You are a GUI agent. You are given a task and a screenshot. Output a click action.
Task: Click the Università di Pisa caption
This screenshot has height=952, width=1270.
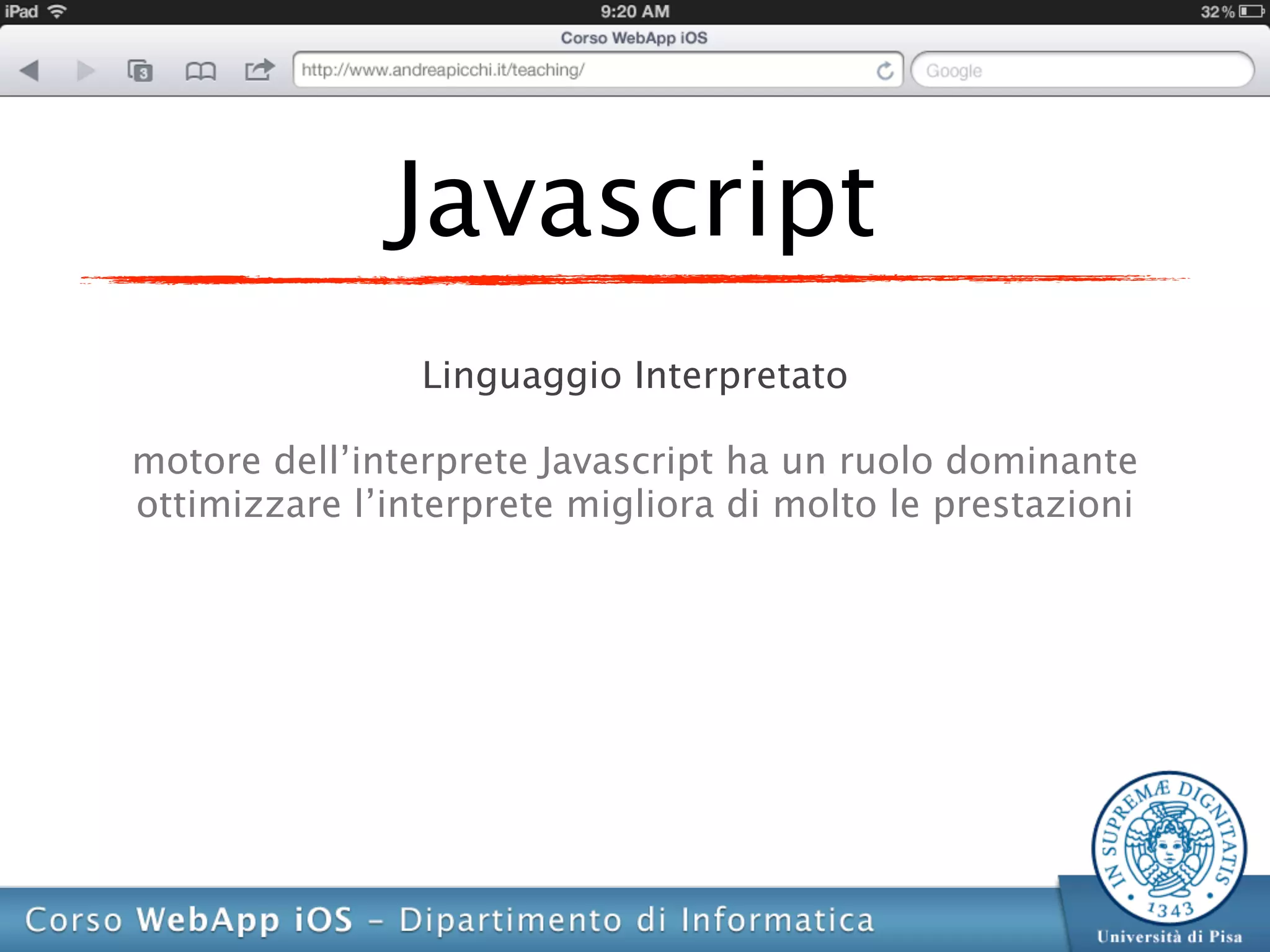click(x=1170, y=937)
